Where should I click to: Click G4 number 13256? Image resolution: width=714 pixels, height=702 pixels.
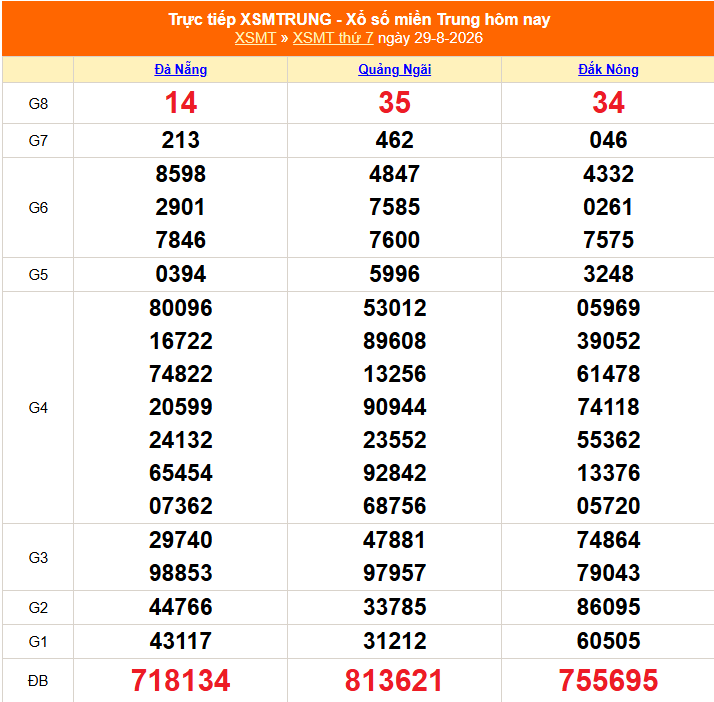(394, 374)
